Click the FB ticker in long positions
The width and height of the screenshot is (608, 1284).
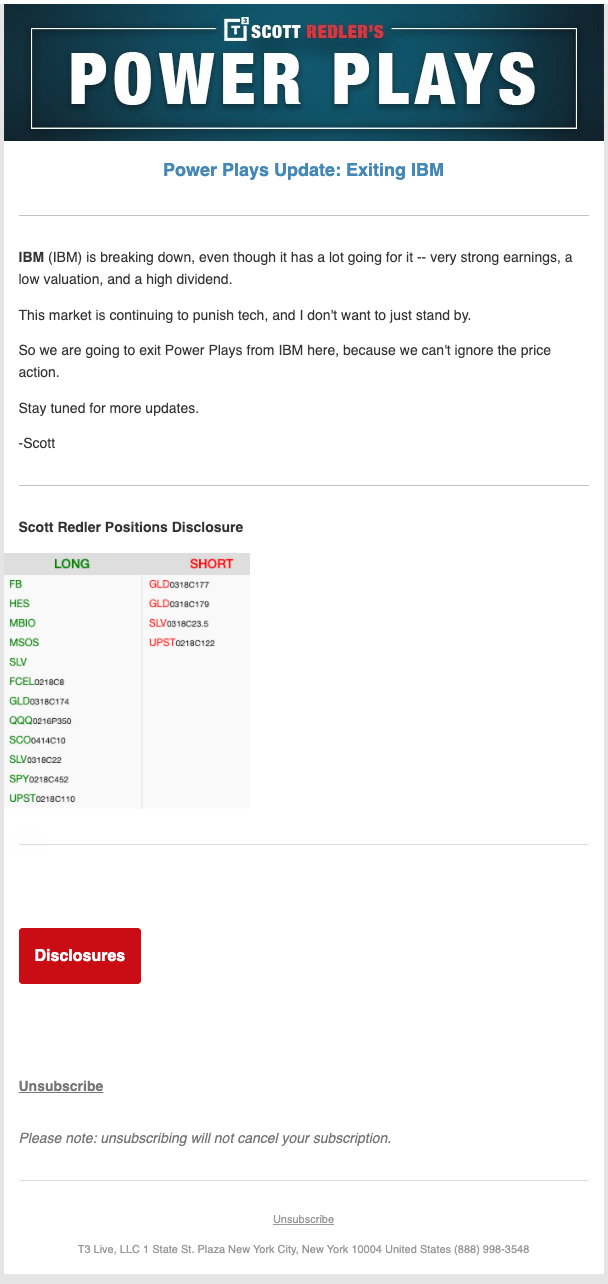[15, 584]
